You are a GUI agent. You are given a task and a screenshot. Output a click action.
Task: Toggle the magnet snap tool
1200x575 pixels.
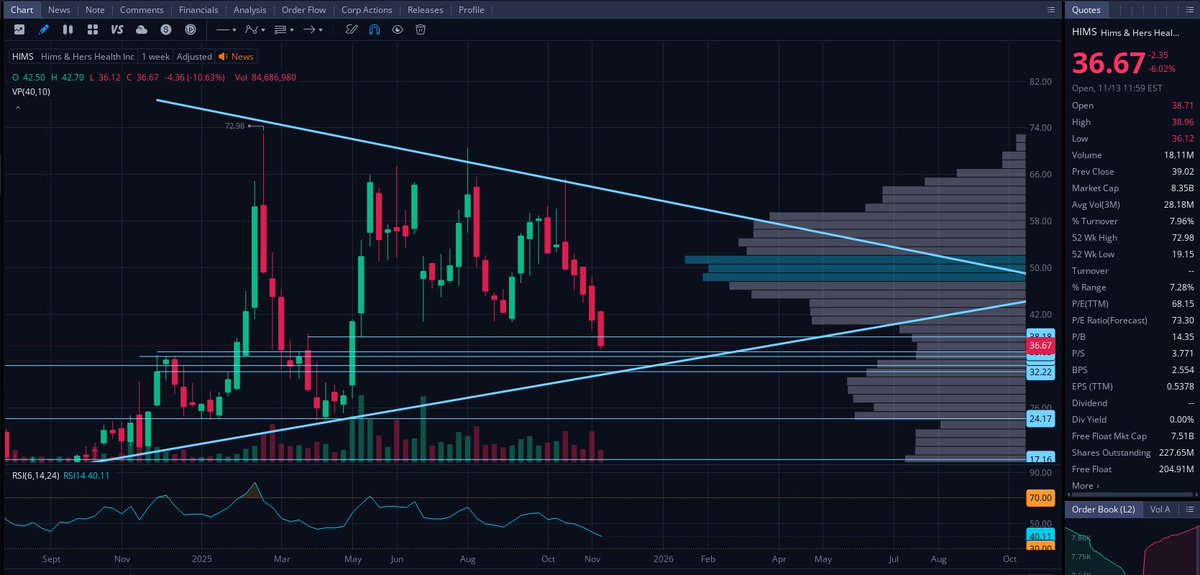(374, 29)
